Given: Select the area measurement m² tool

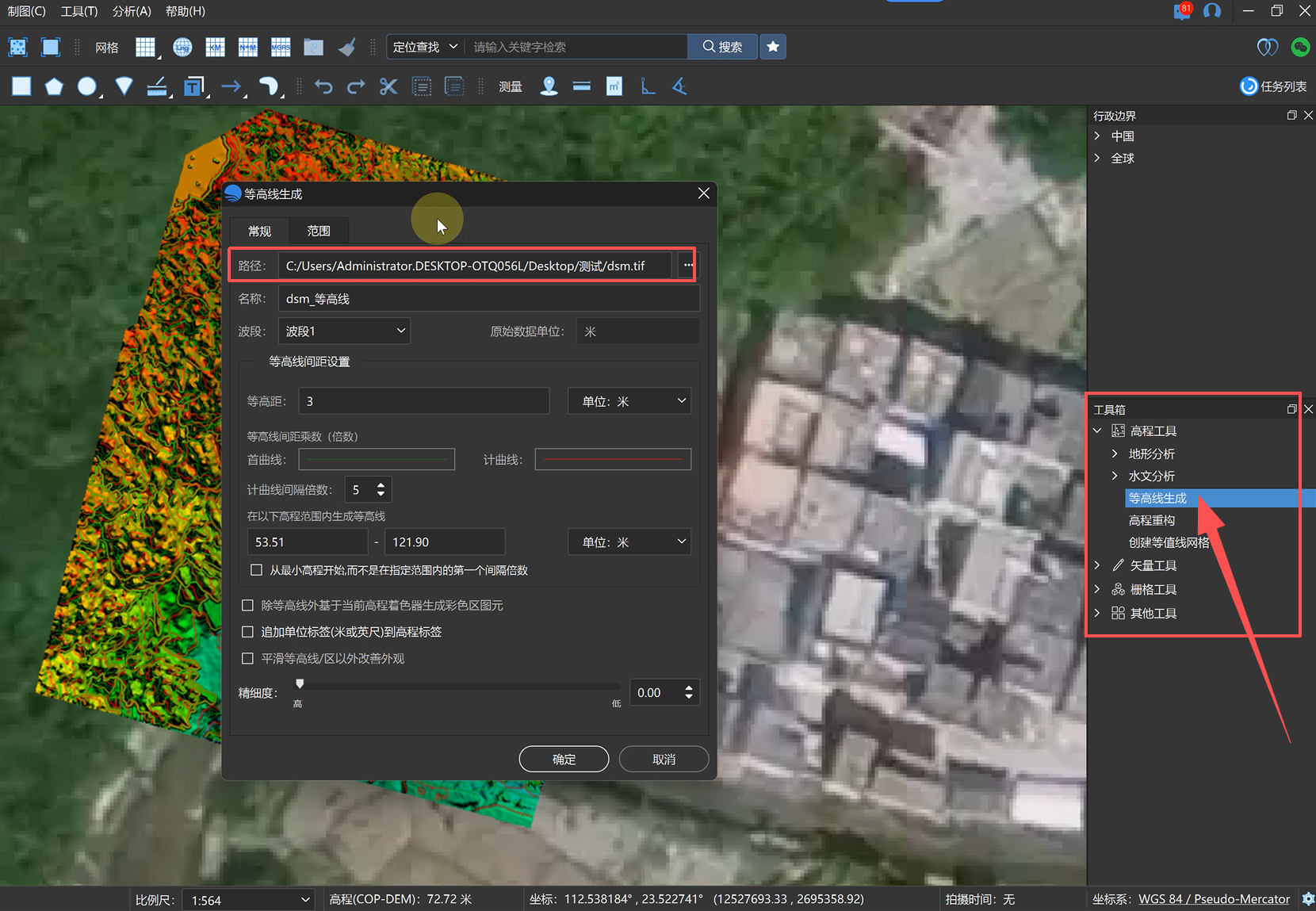Looking at the screenshot, I should [x=614, y=86].
